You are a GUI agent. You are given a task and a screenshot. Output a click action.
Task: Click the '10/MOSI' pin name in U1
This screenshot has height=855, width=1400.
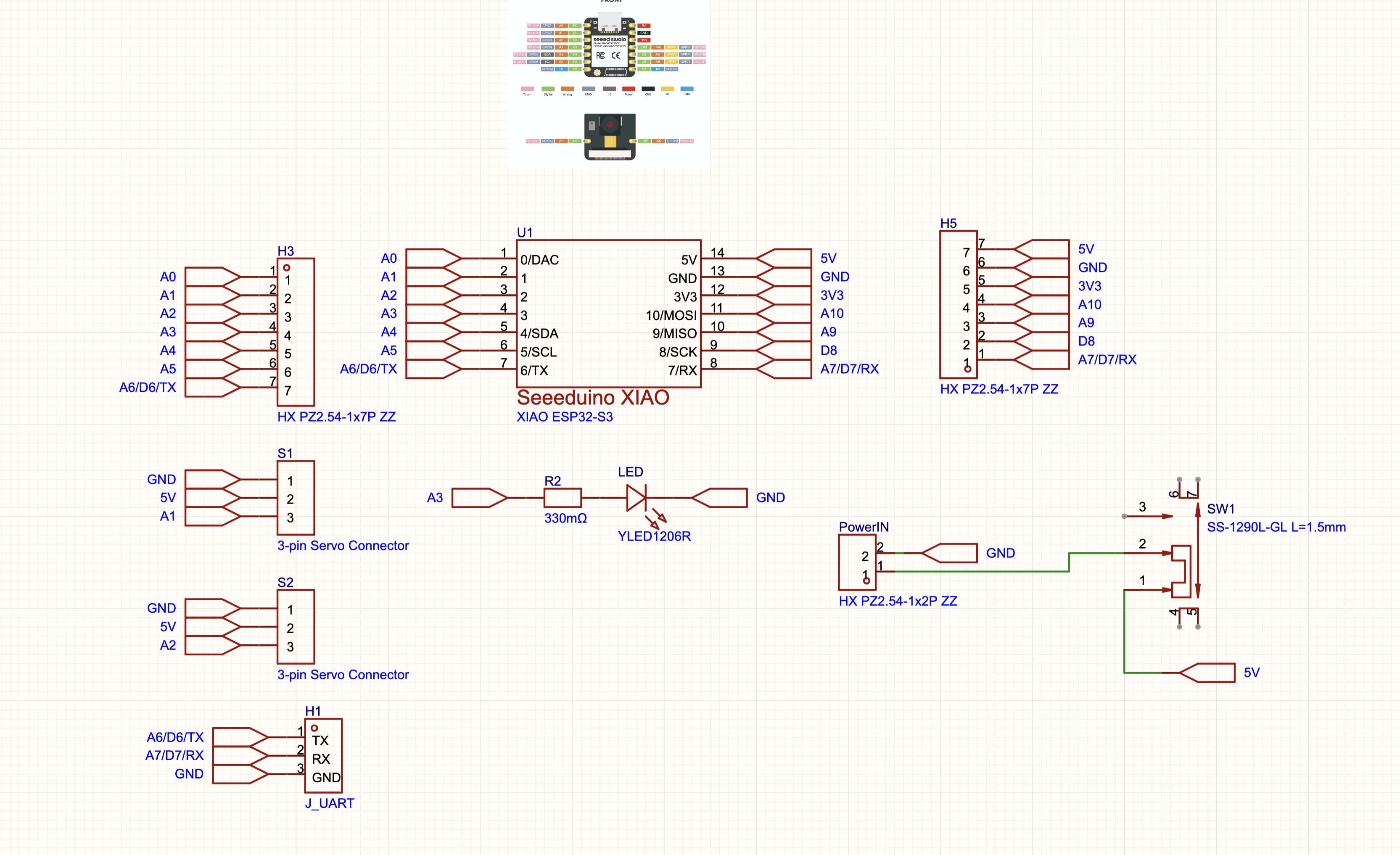(x=671, y=315)
